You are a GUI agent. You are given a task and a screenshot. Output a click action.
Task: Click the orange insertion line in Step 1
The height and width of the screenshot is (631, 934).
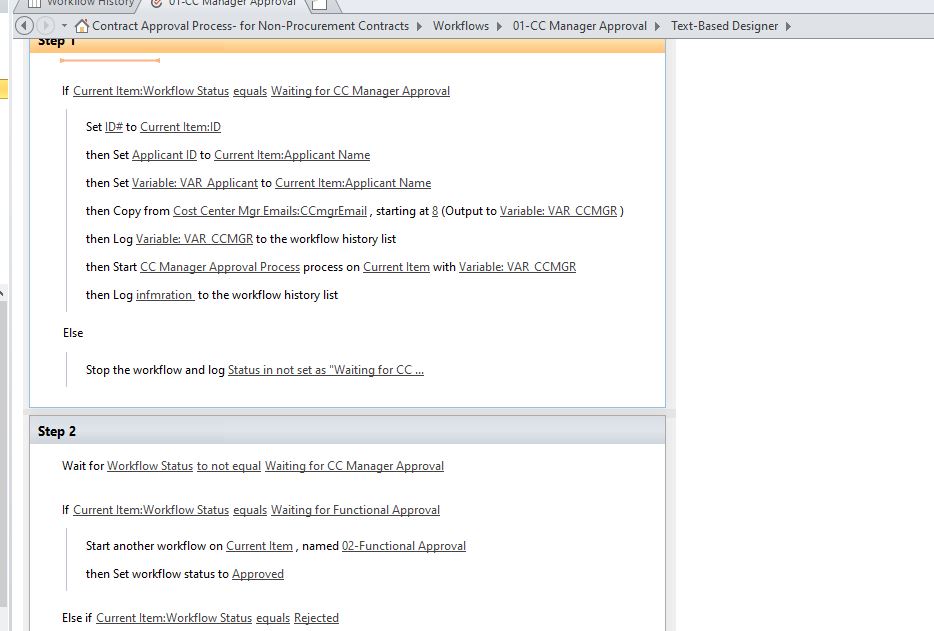(110, 60)
